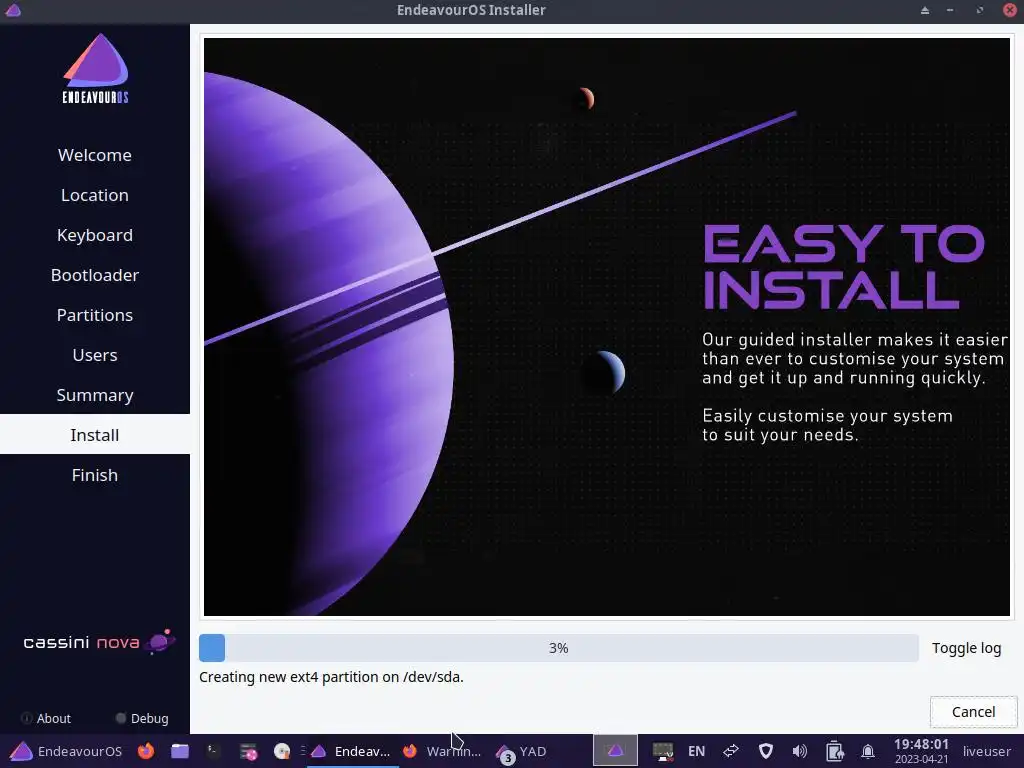The width and height of the screenshot is (1024, 768).
Task: Click the clock showing 19:48:01
Action: pos(921,751)
